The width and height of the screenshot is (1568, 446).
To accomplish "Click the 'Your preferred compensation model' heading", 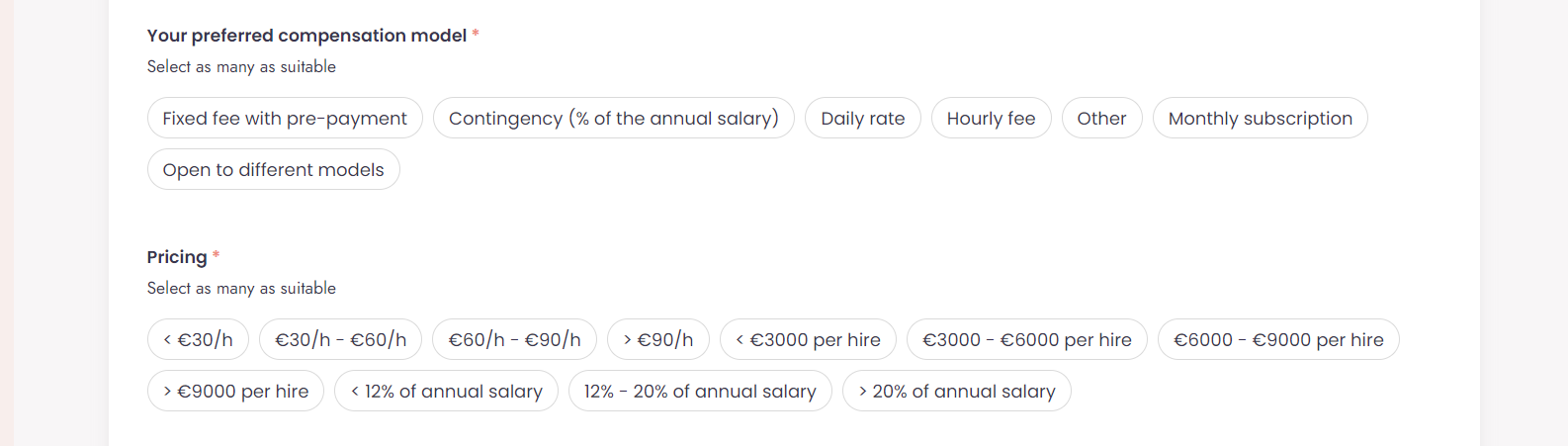I will 306,36.
